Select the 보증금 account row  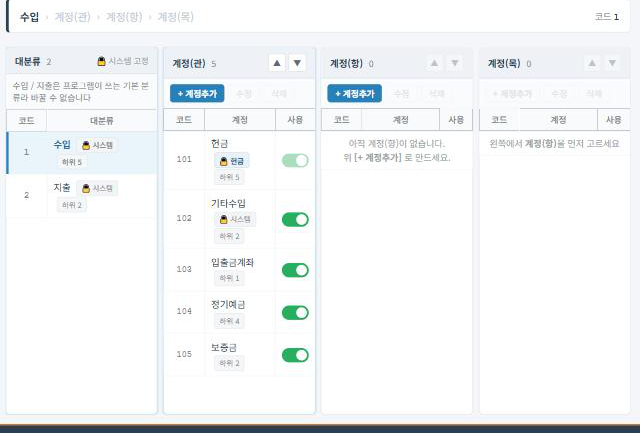pos(240,355)
